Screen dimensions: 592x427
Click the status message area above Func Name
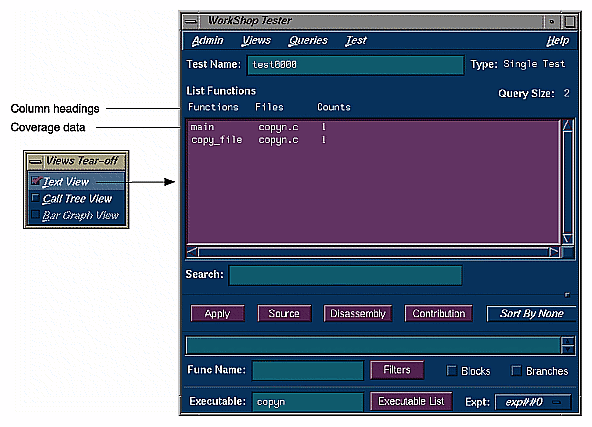[373, 345]
